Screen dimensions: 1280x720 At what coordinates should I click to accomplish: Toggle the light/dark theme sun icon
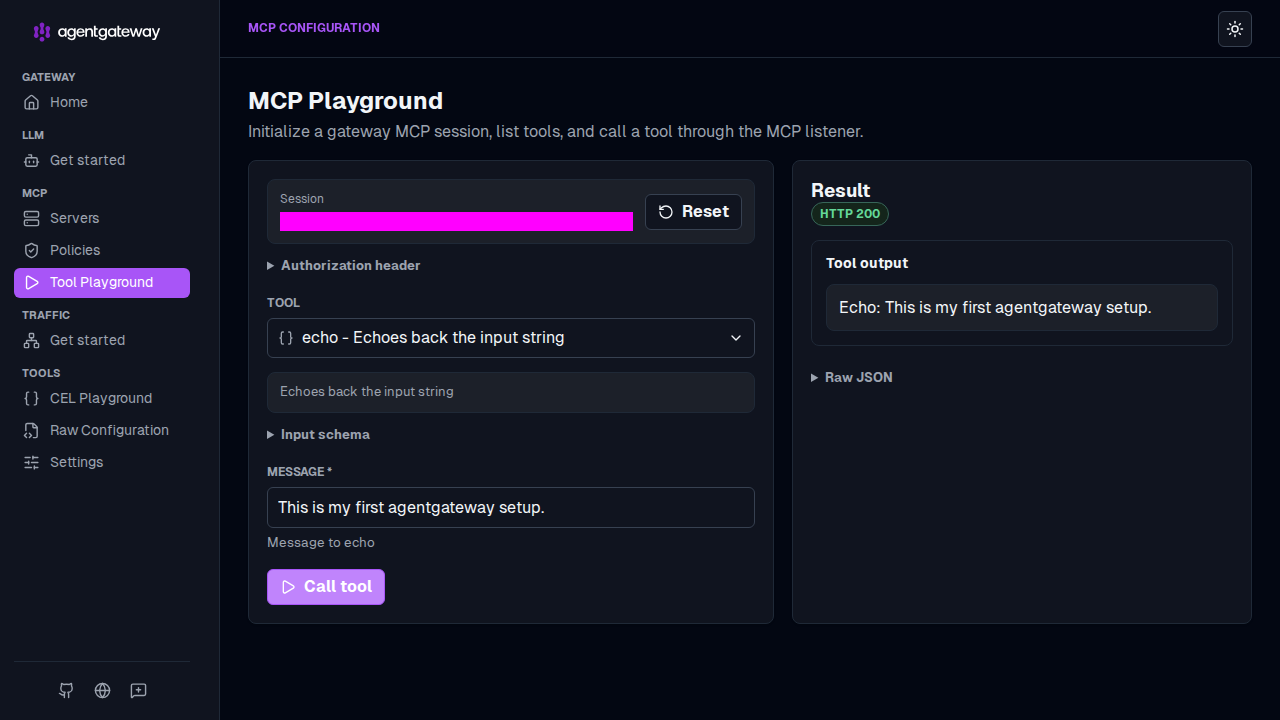pos(1235,29)
